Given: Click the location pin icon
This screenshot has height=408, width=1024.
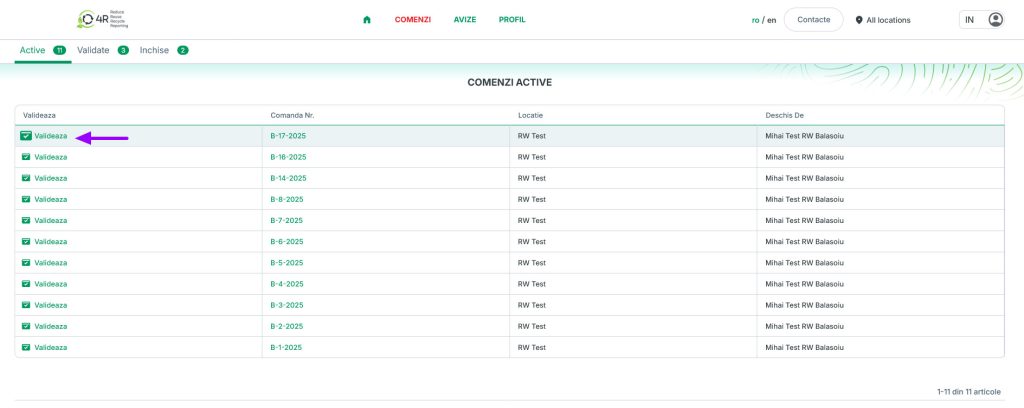Looking at the screenshot, I should click(859, 20).
